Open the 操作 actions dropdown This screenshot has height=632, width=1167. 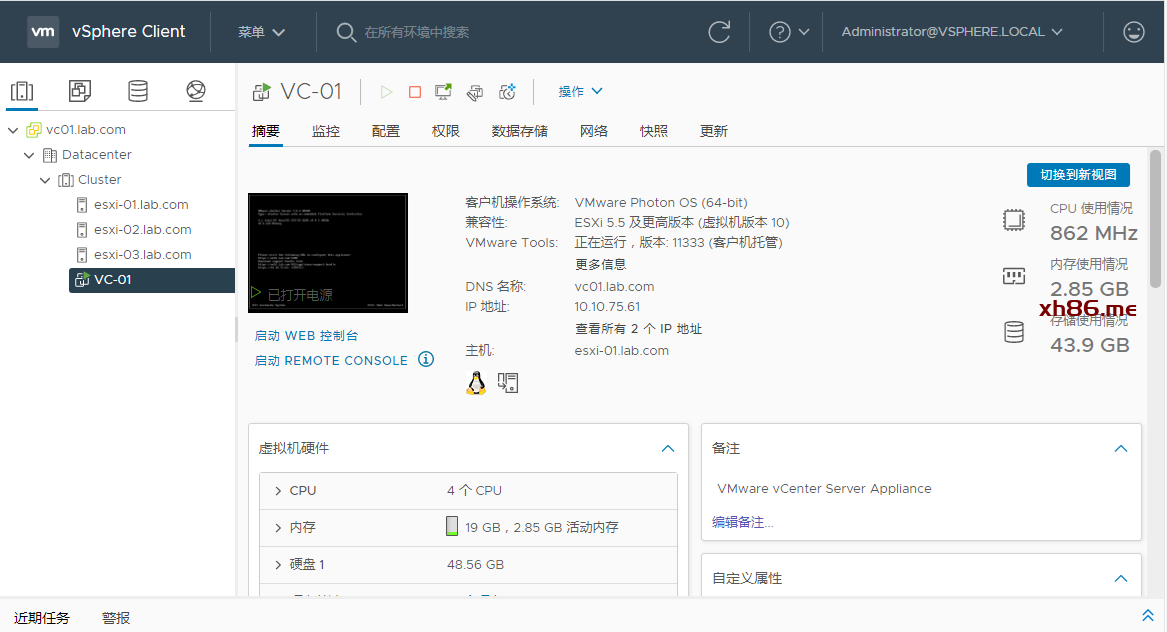coord(580,92)
